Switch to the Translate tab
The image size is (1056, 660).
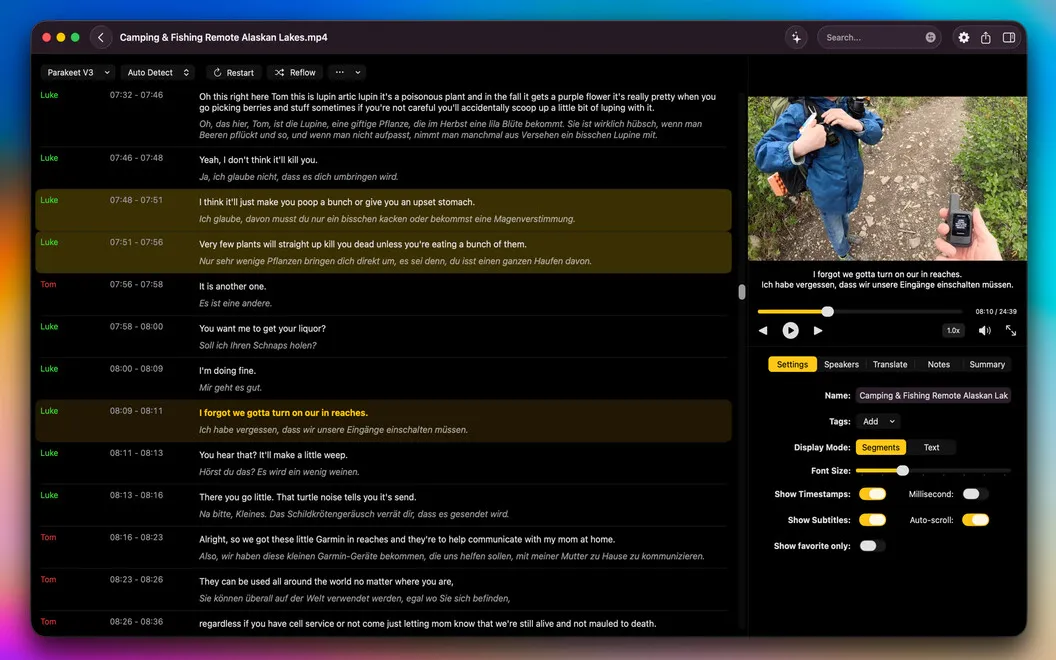click(x=890, y=364)
